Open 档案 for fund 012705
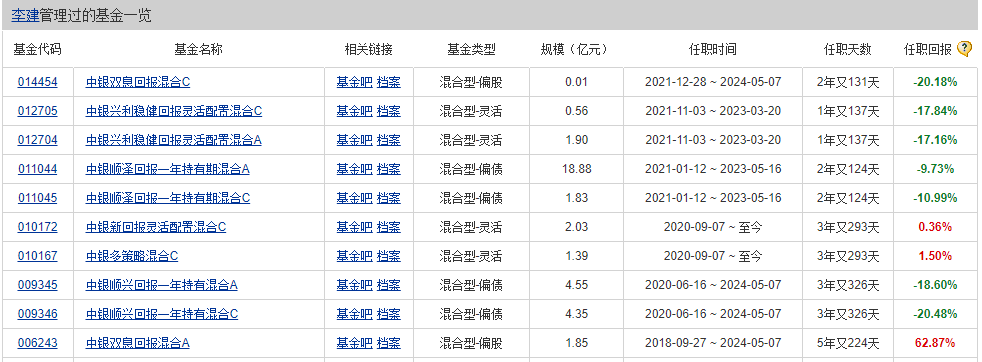 [x=388, y=111]
